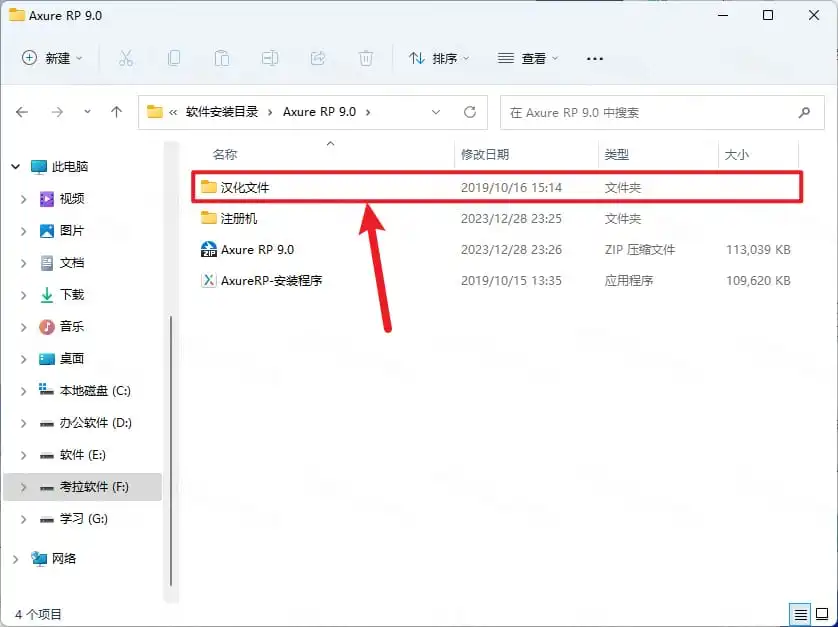Expand the 视频 tree node
Viewport: 838px width, 627px height.
(x=24, y=199)
